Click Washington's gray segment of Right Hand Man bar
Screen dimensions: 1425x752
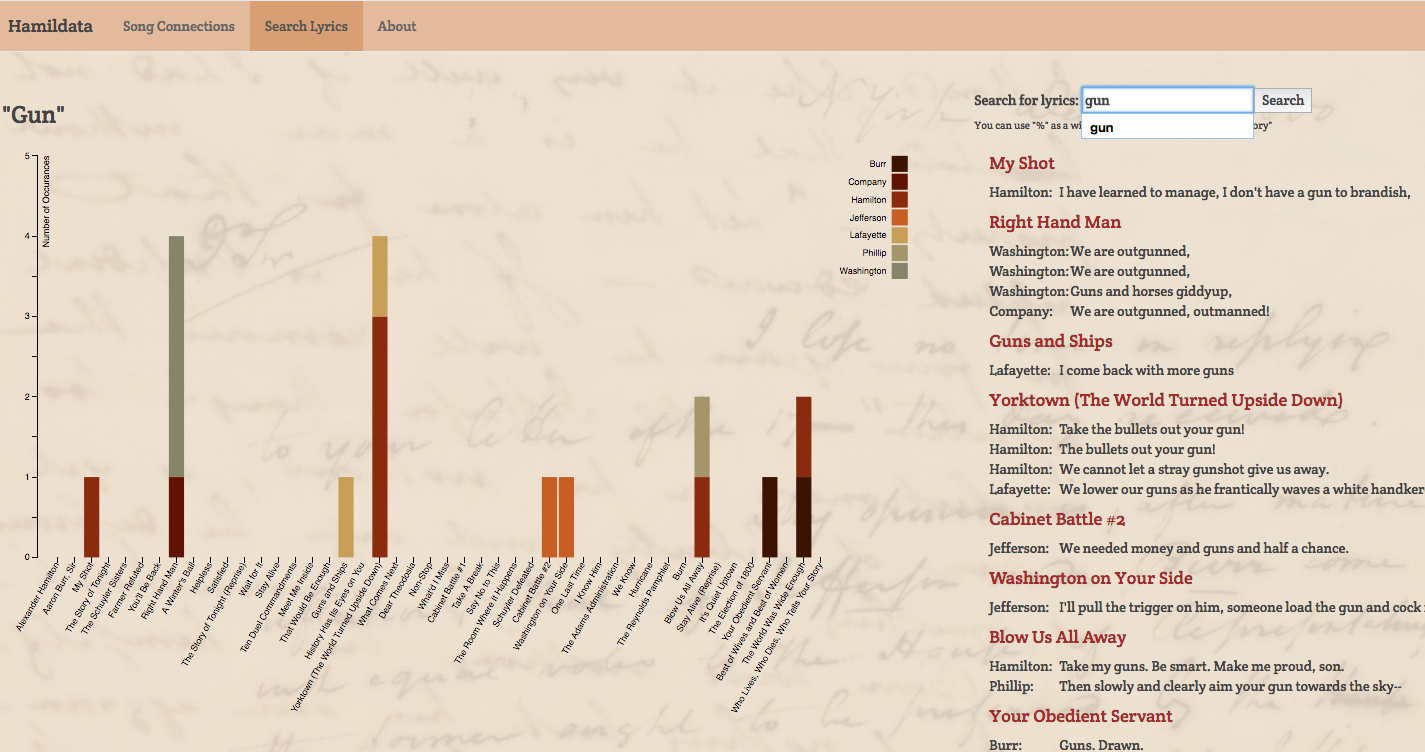coord(176,357)
